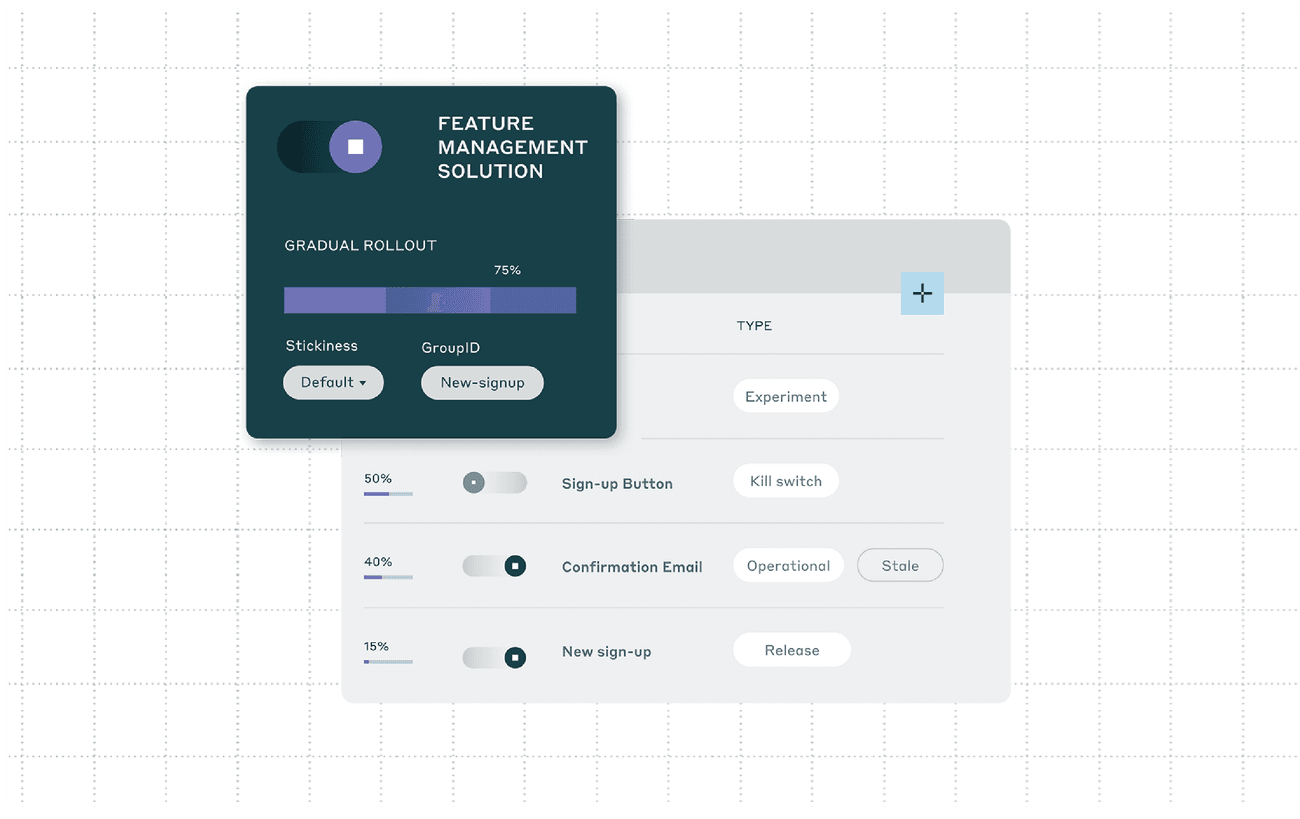
Task: Select the GRADUAL ROLLOUT section header
Action: coord(360,245)
